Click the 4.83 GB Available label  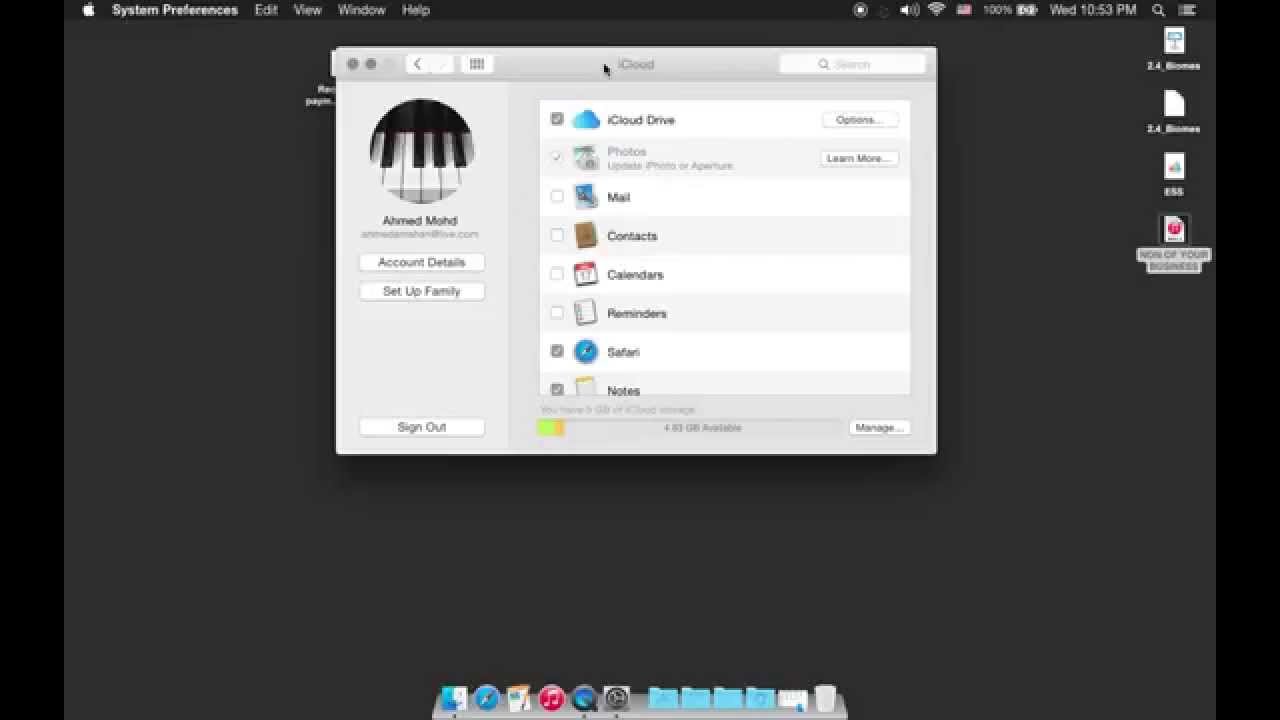click(x=702, y=428)
